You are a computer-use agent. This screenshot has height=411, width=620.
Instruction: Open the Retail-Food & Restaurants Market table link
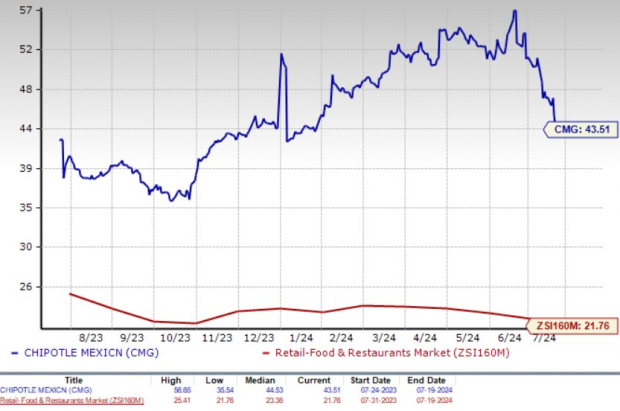71,400
